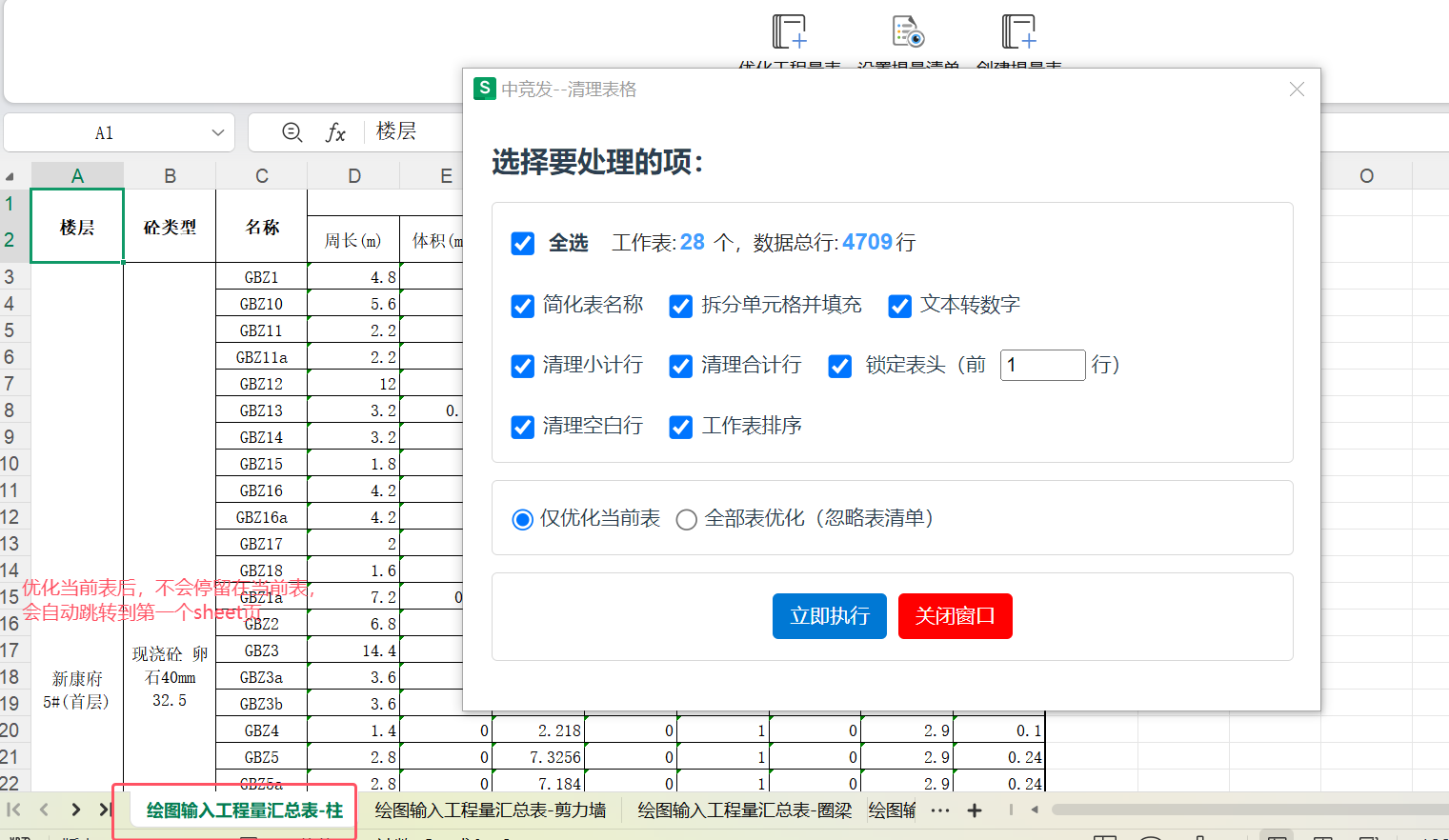Click the 优化工程量表 ribbon icon
The width and height of the screenshot is (1449, 840).
click(789, 32)
